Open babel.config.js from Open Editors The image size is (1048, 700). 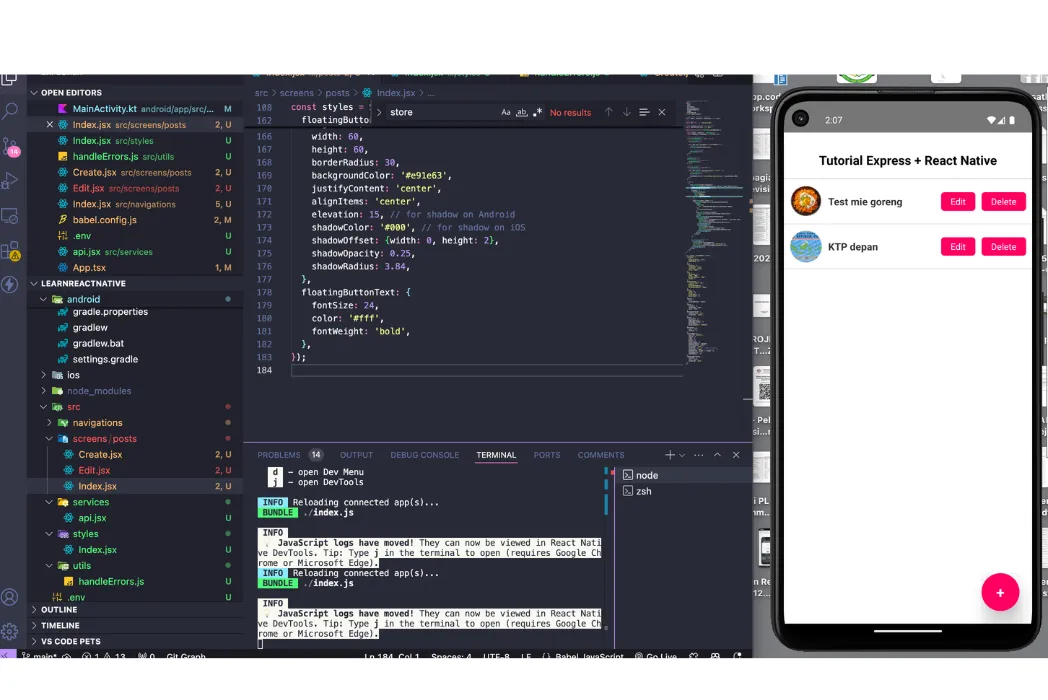click(136, 220)
